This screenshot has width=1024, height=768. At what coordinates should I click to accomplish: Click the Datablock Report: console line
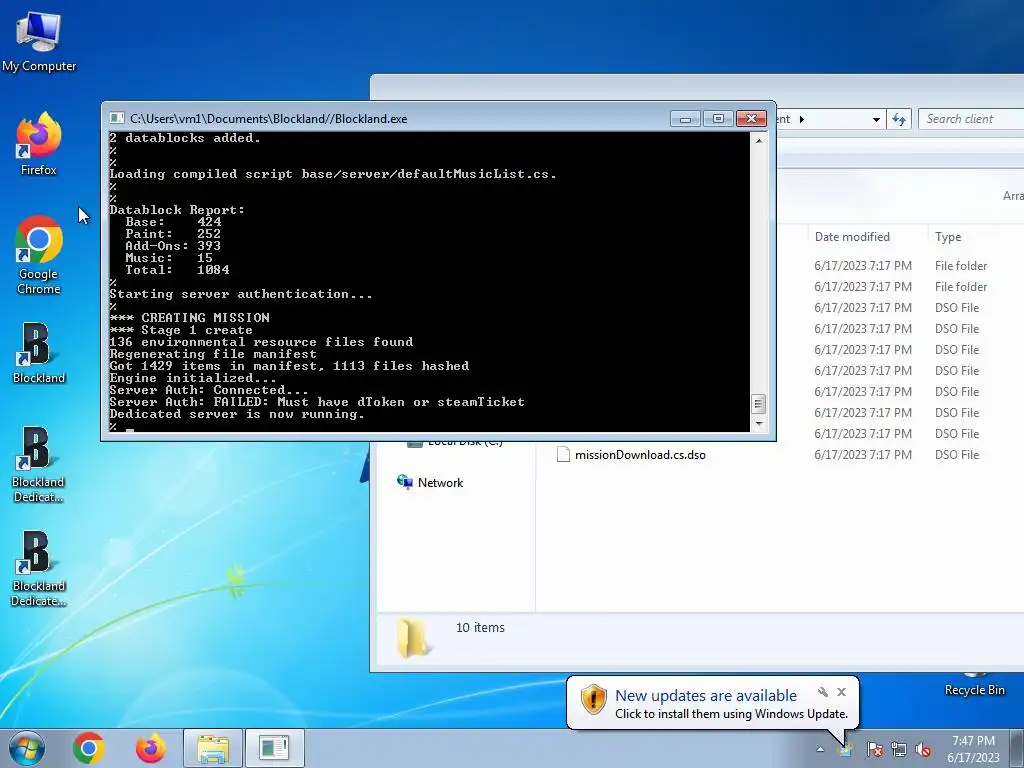177,210
